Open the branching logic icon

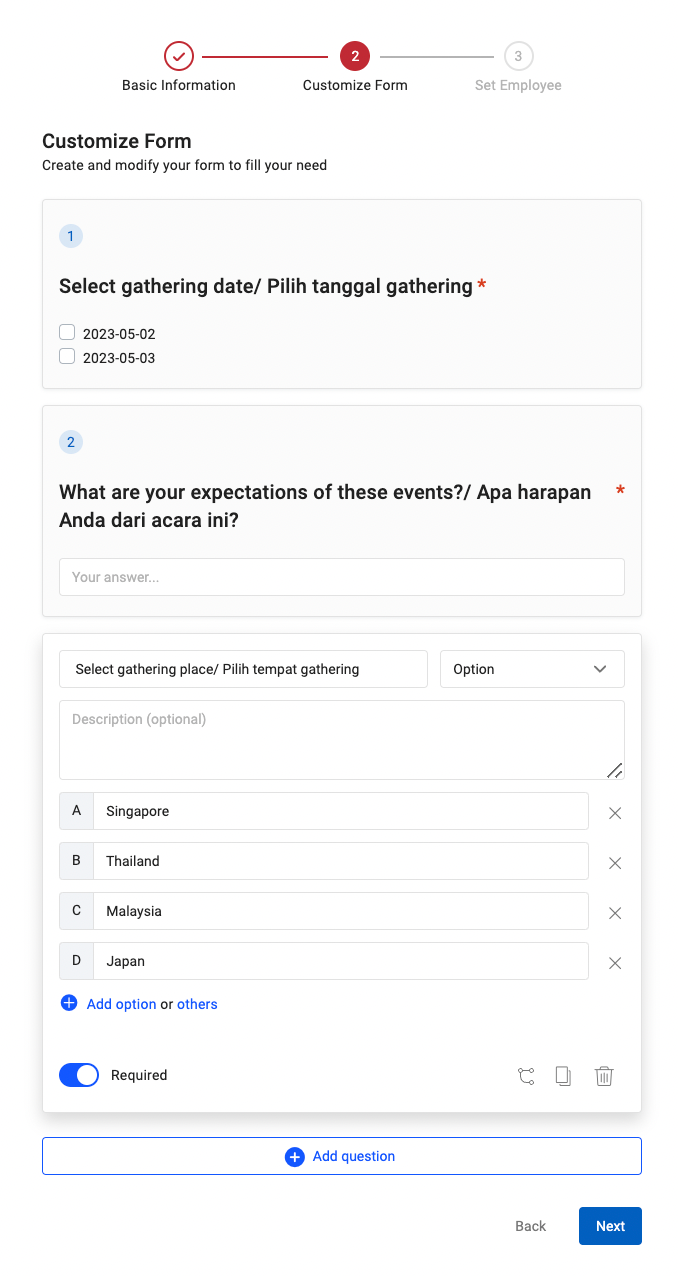pyautogui.click(x=526, y=1075)
